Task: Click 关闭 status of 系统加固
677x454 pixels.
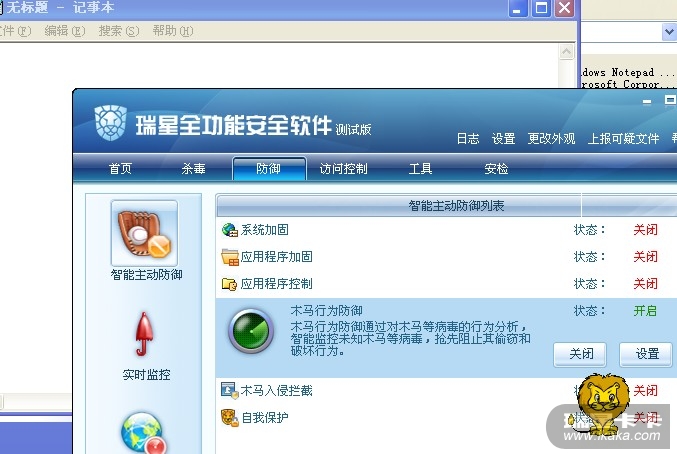Action: click(645, 230)
